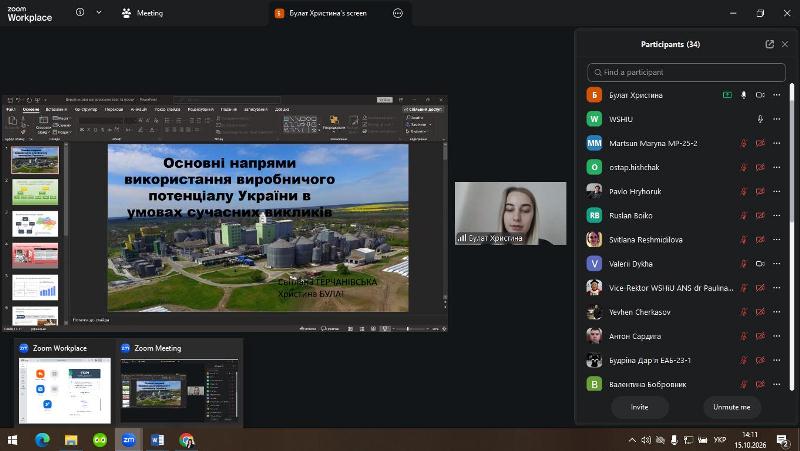Click the Invite button
Viewport: 800px width, 451px height.
639,407
